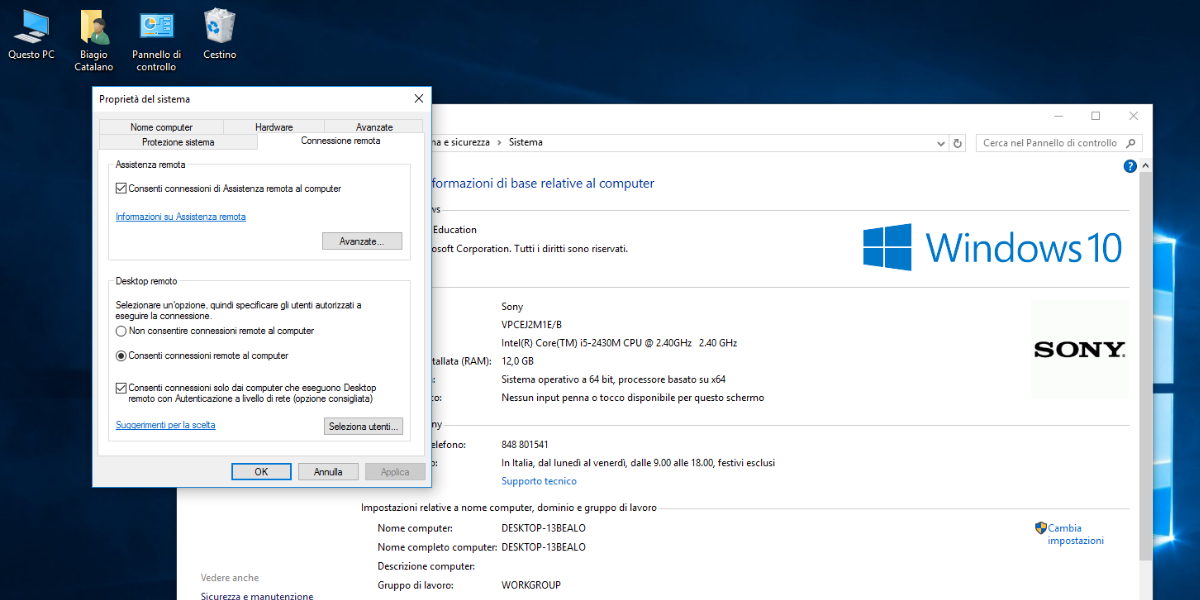This screenshot has height=600, width=1200.
Task: Maximize the Sistema Control Panel window
Action: tap(1095, 116)
